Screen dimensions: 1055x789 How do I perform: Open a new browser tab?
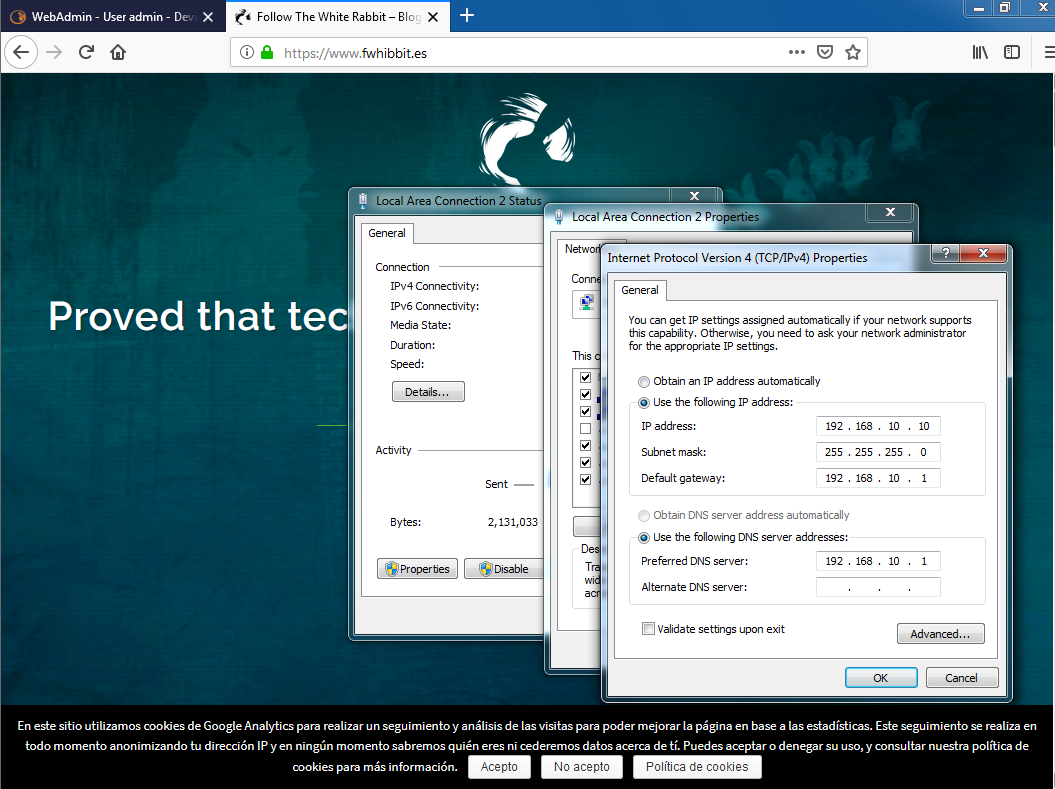pos(466,15)
